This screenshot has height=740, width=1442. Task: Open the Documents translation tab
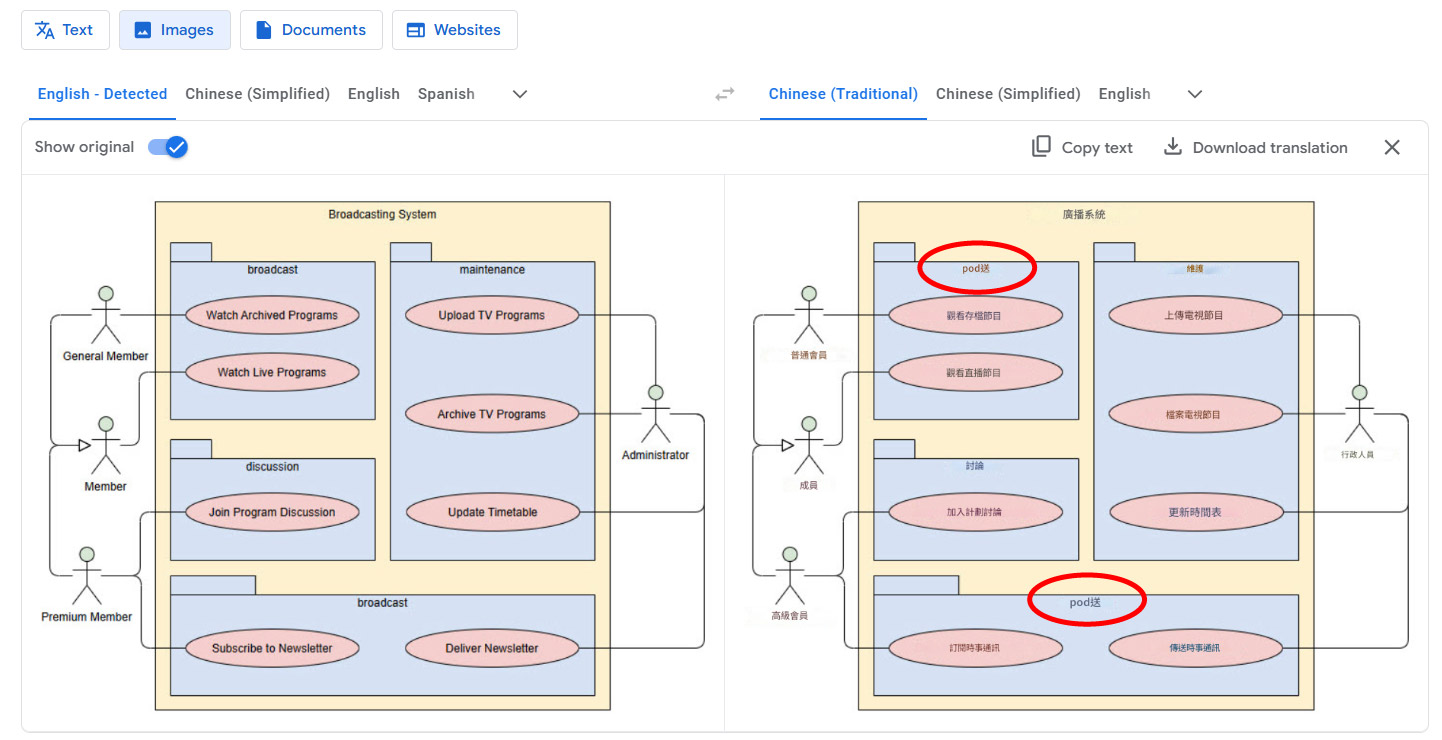(311, 30)
